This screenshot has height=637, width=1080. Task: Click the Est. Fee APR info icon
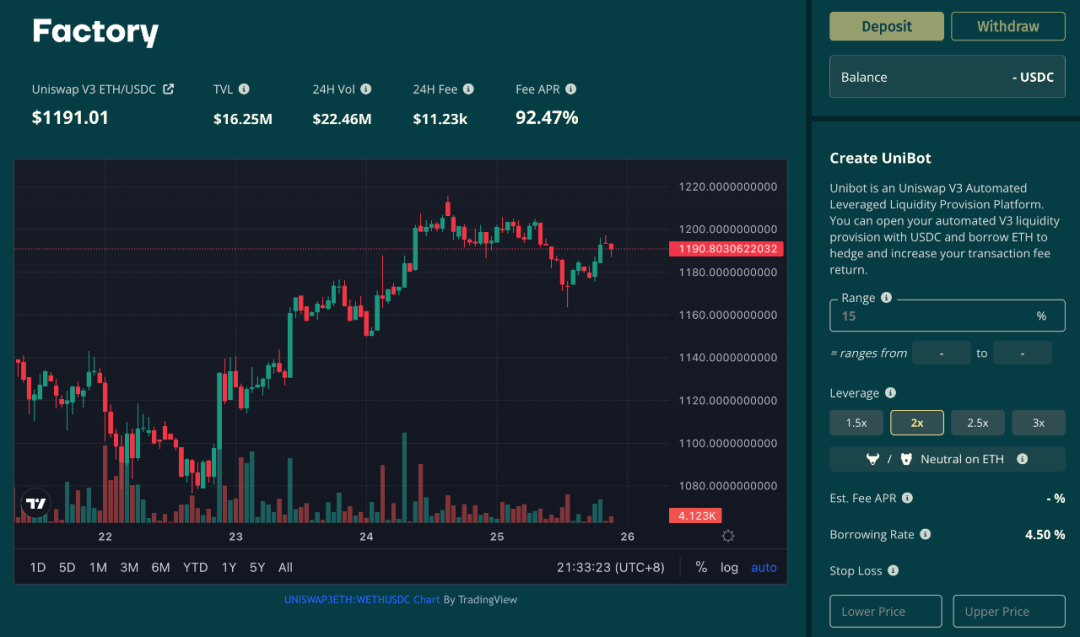[907, 497]
